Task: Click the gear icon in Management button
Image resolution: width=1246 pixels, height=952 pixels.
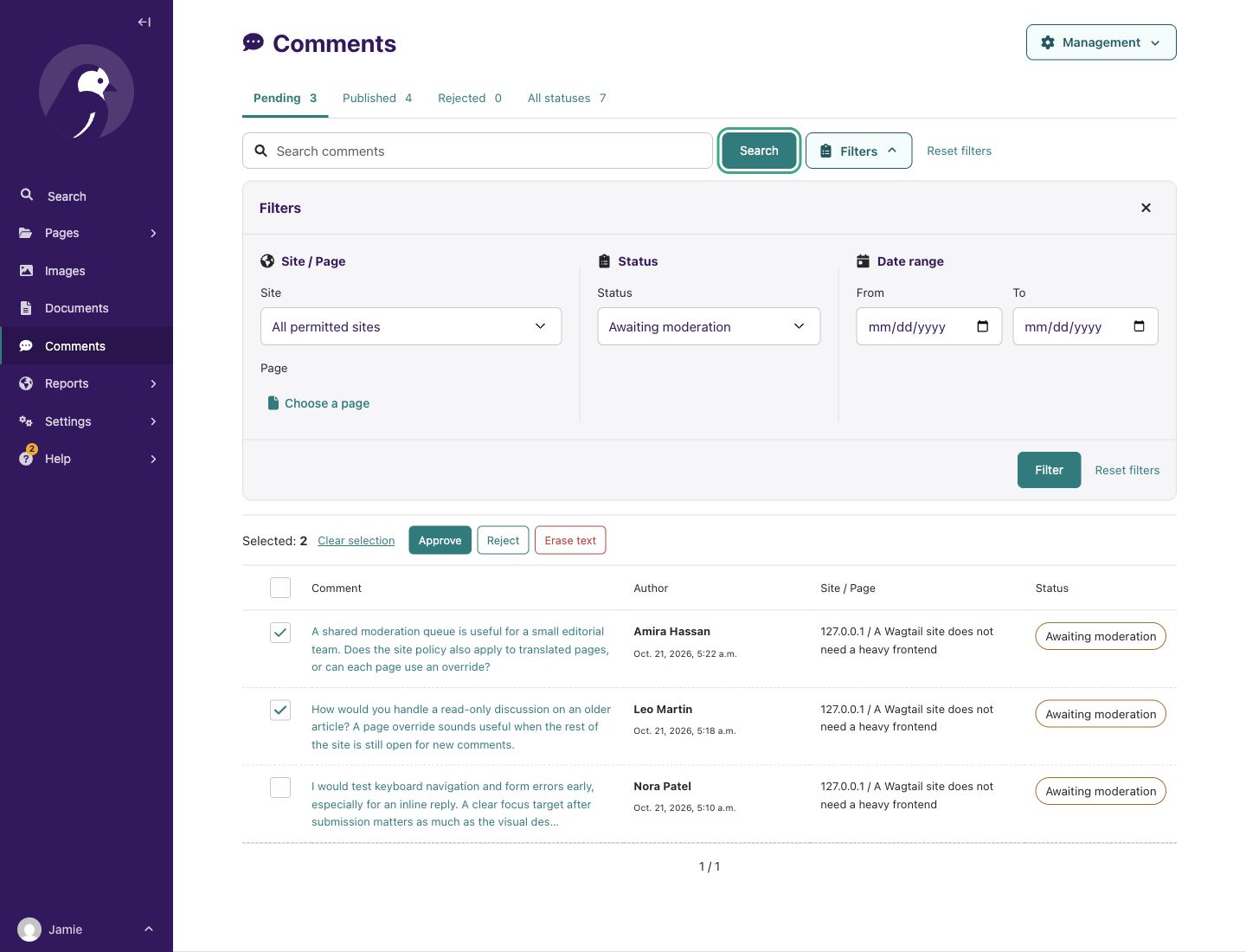Action: coord(1048,42)
